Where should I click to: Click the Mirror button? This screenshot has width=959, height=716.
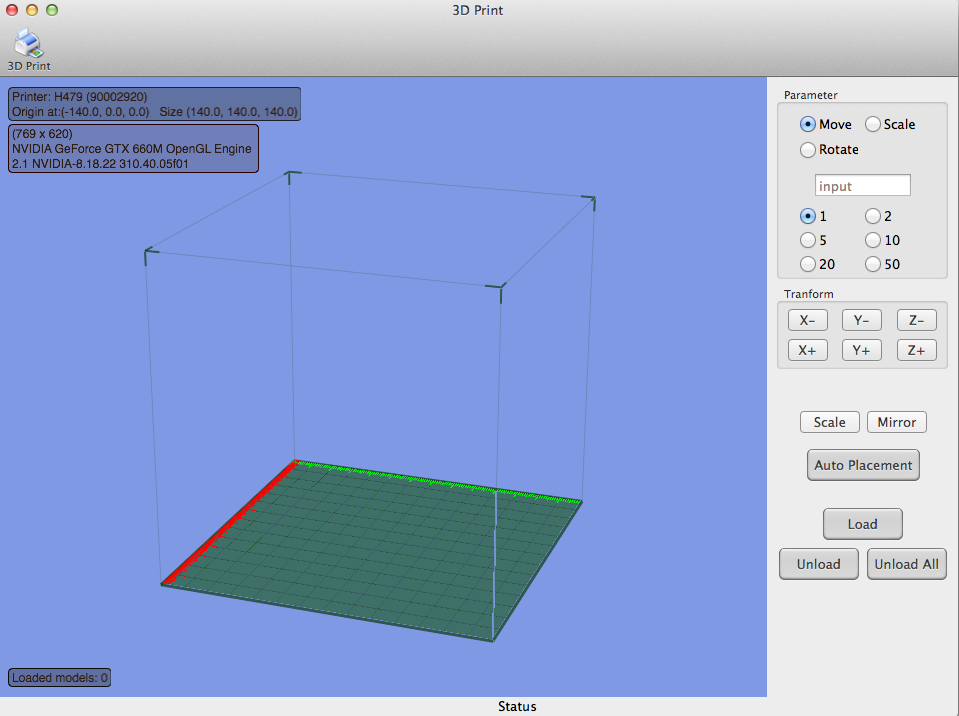pos(896,422)
